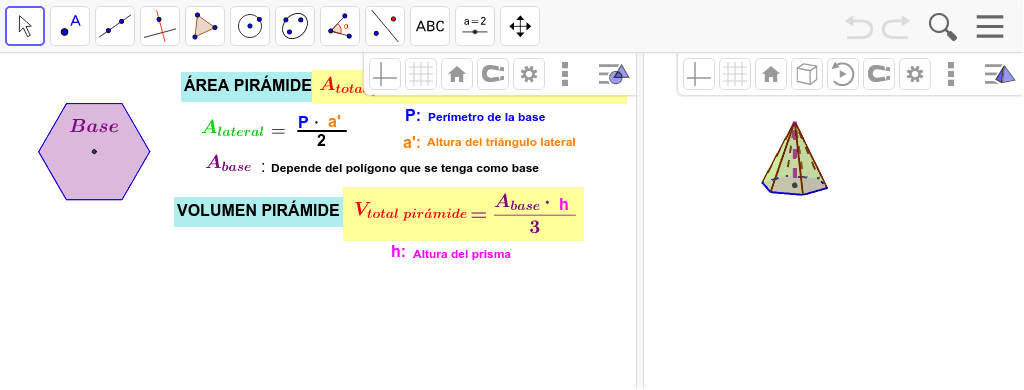Undo the last action

[x=859, y=27]
